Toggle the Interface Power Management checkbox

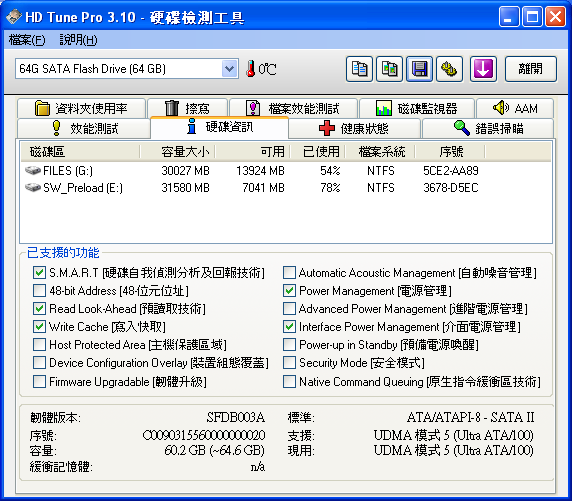289,326
